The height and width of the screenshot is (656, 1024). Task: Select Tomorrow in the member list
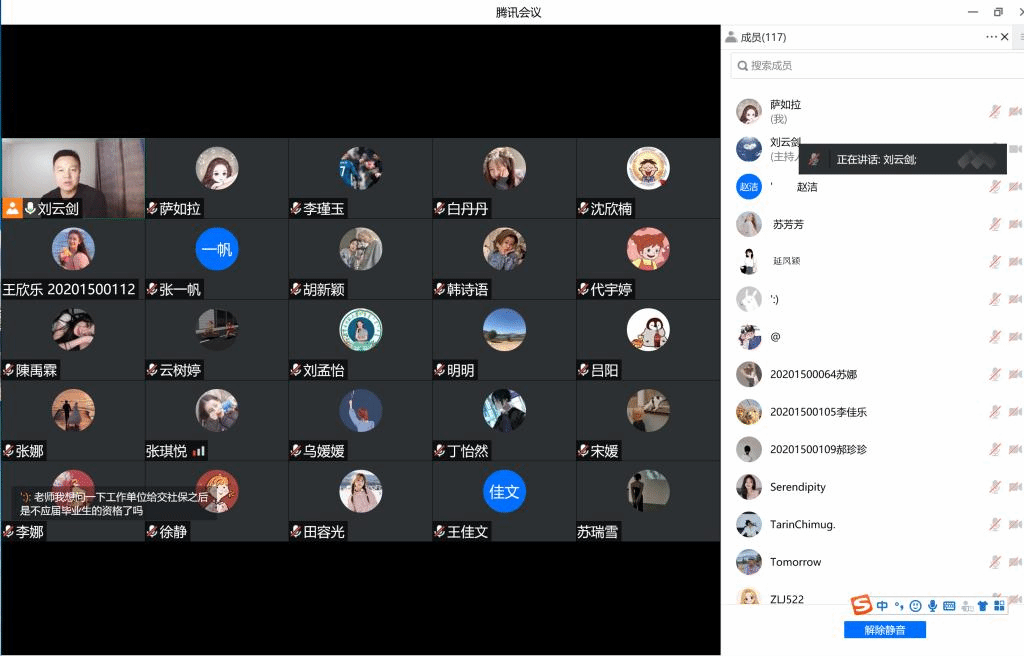point(795,562)
